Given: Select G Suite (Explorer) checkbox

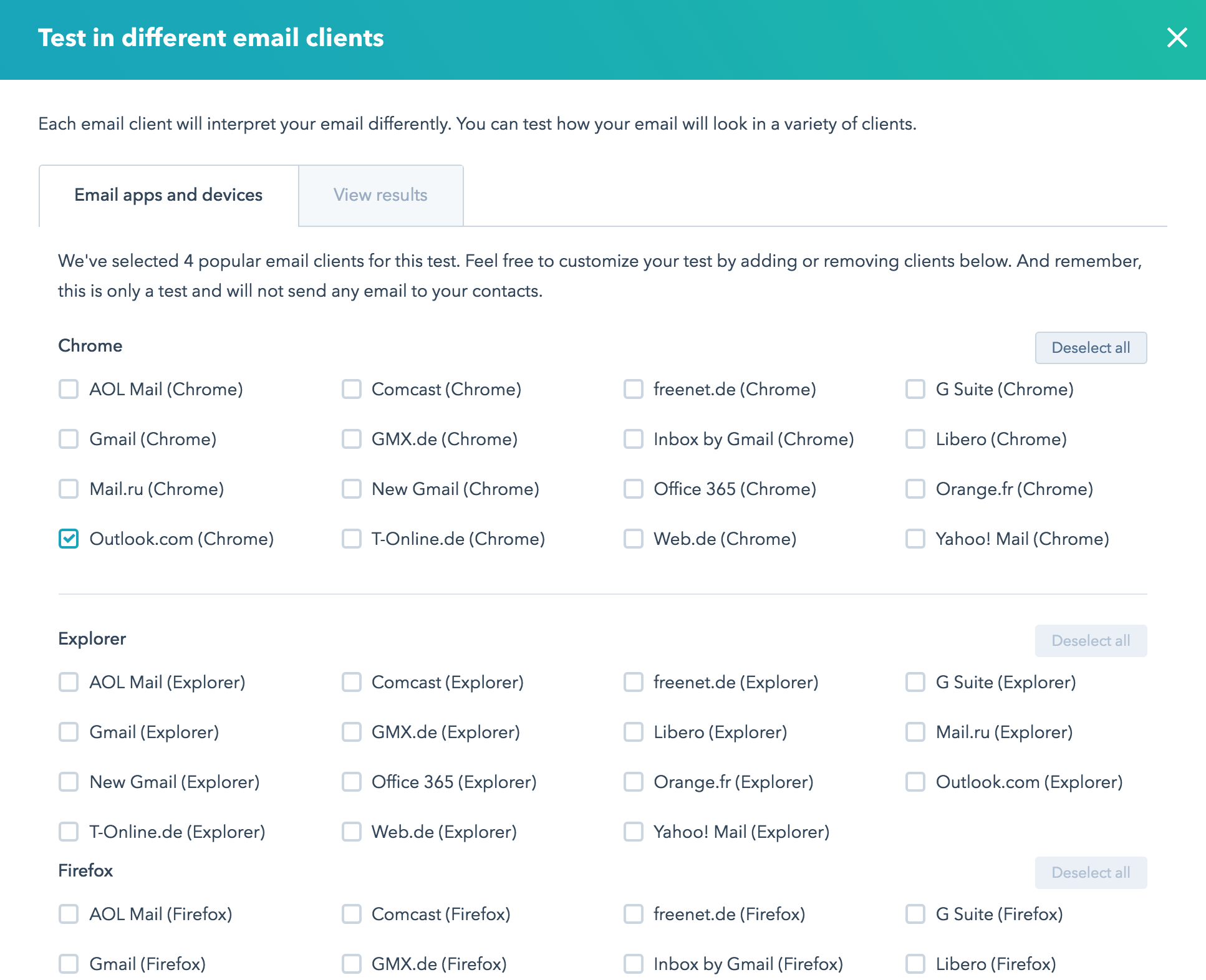Looking at the screenshot, I should pyautogui.click(x=915, y=682).
